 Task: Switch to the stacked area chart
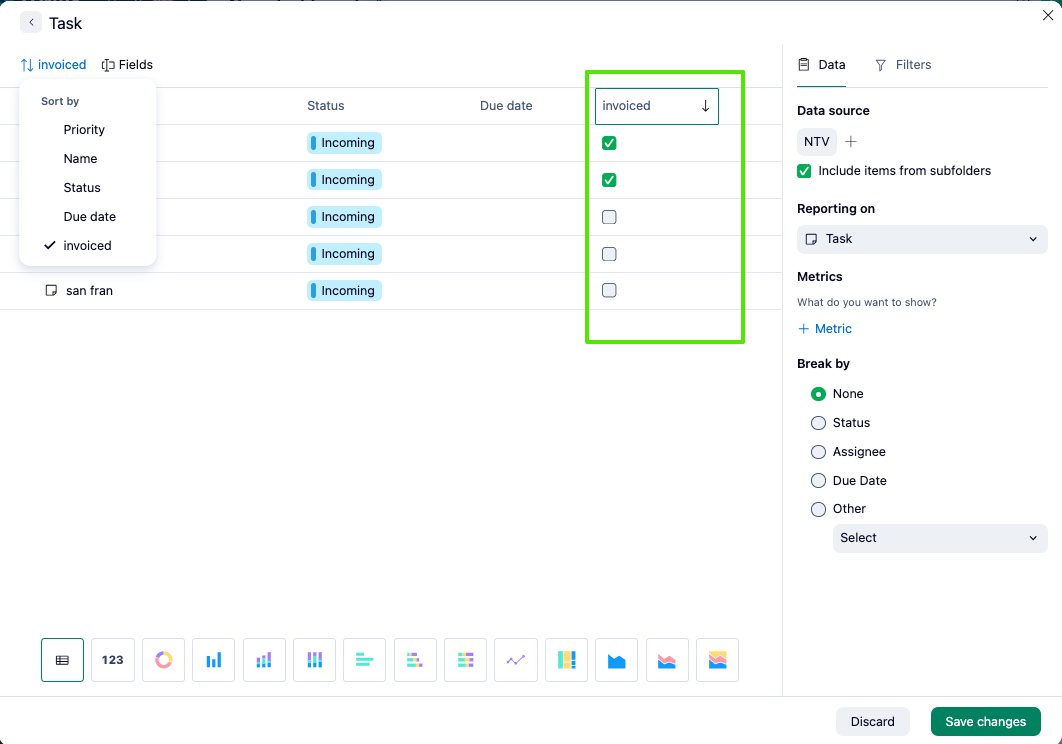point(717,660)
